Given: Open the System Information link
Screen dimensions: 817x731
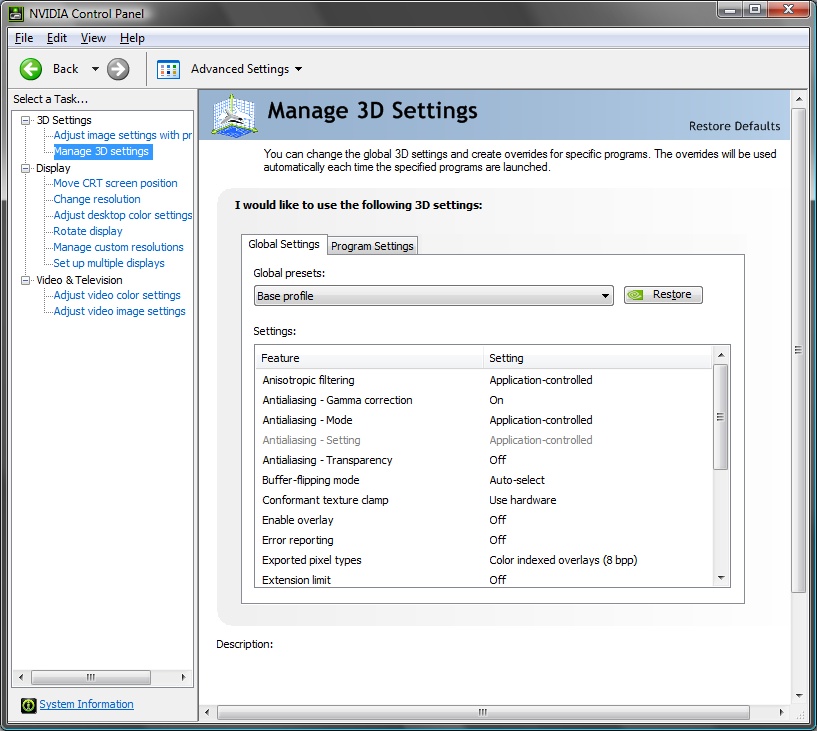Looking at the screenshot, I should click(x=86, y=704).
